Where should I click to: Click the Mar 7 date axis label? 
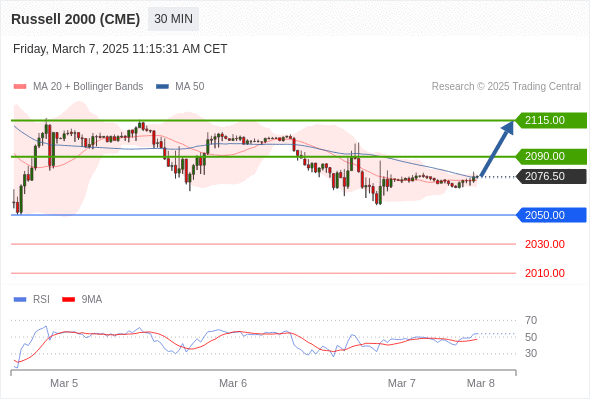click(x=402, y=383)
